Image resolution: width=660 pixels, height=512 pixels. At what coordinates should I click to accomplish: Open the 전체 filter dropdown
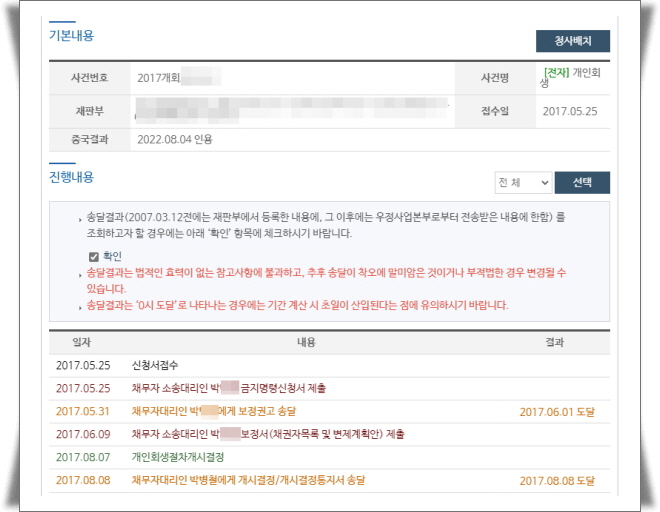pyautogui.click(x=523, y=183)
